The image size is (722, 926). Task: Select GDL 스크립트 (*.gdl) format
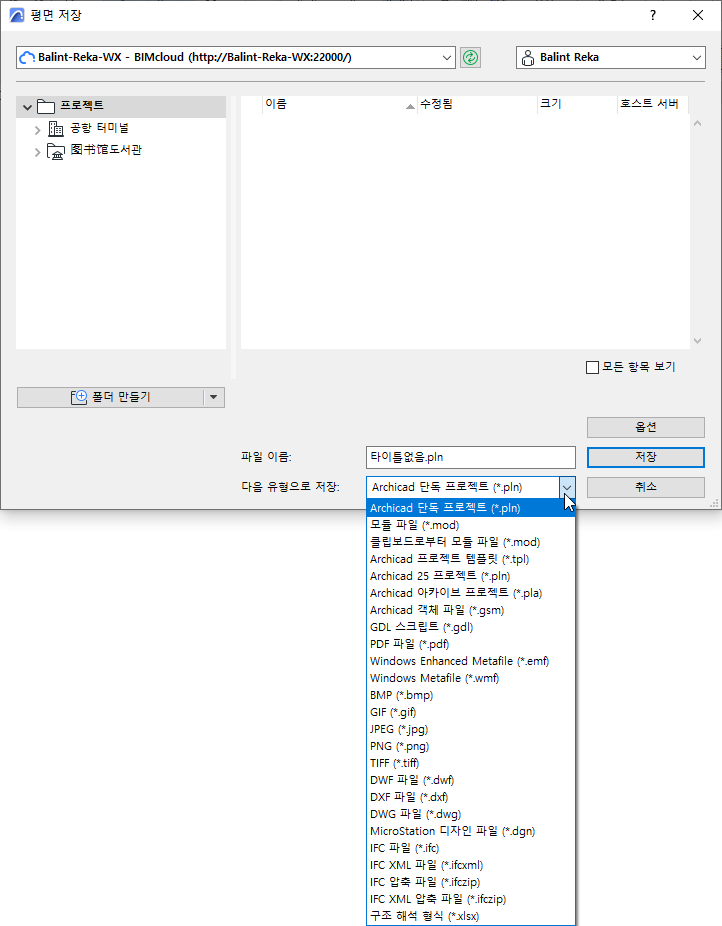[x=471, y=627]
